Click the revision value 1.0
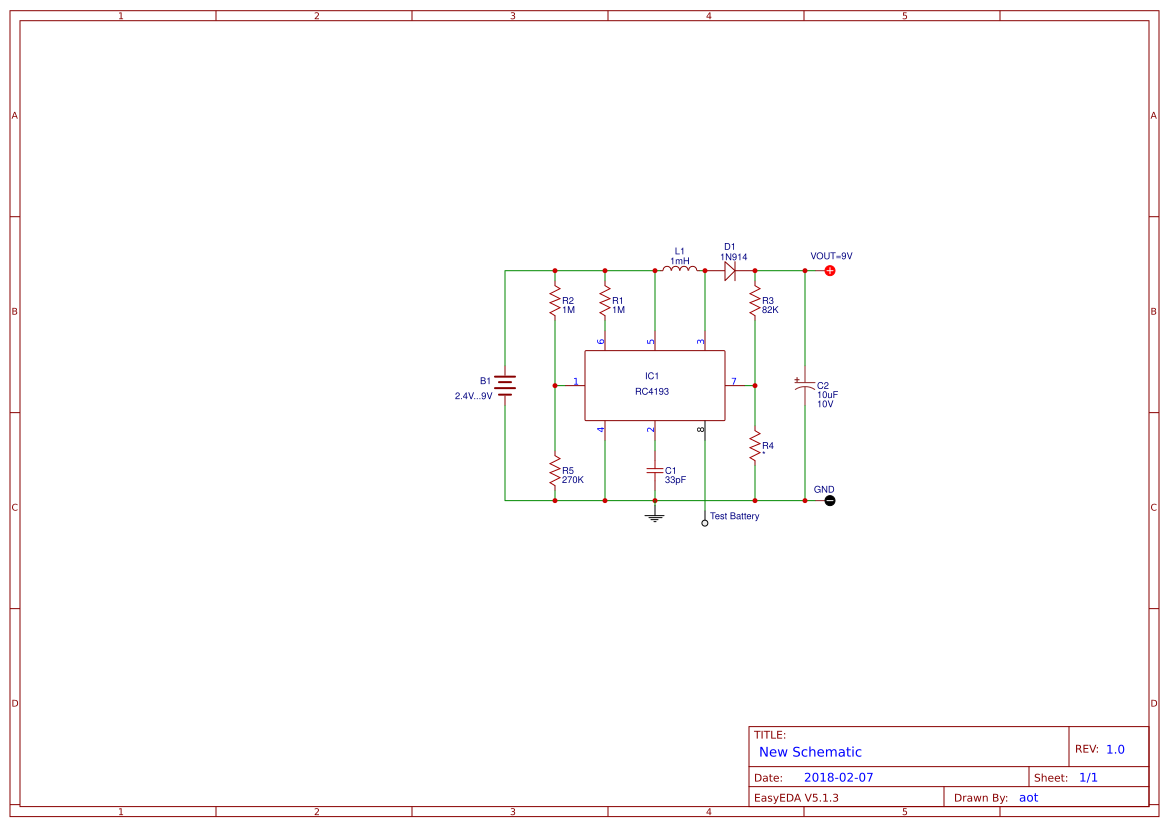 coord(1115,749)
